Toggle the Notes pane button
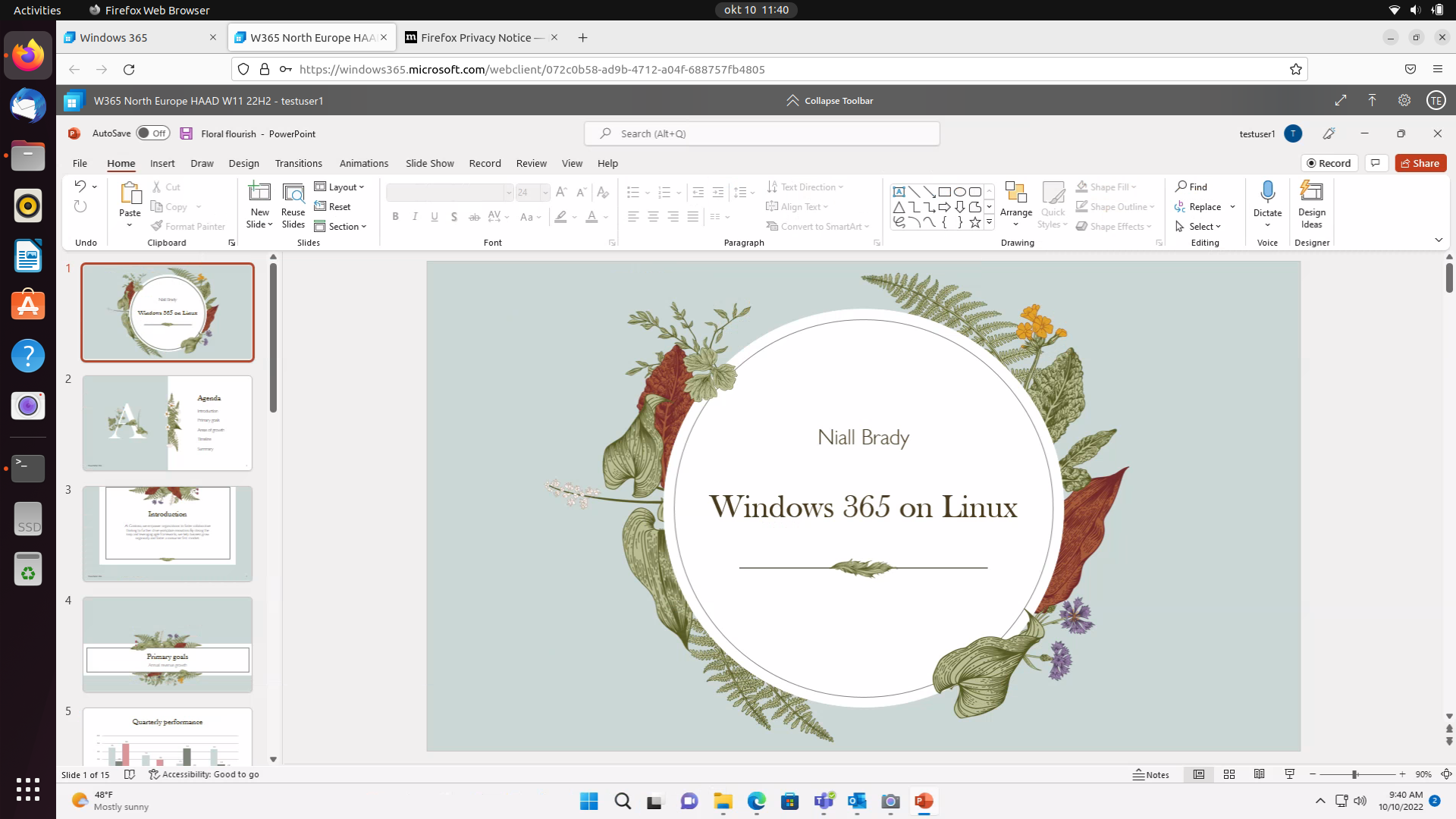Viewport: 1456px width, 819px height. click(1151, 774)
